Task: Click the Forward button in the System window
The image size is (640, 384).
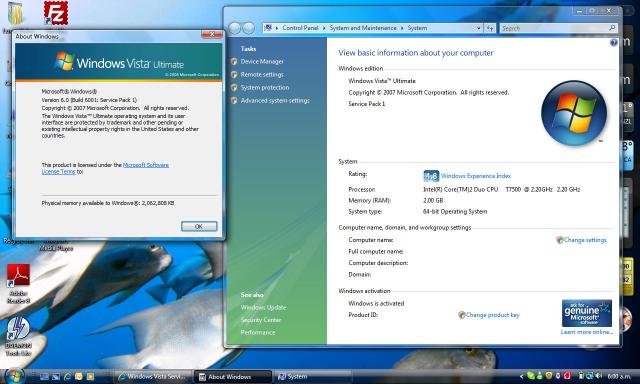Action: point(249,28)
